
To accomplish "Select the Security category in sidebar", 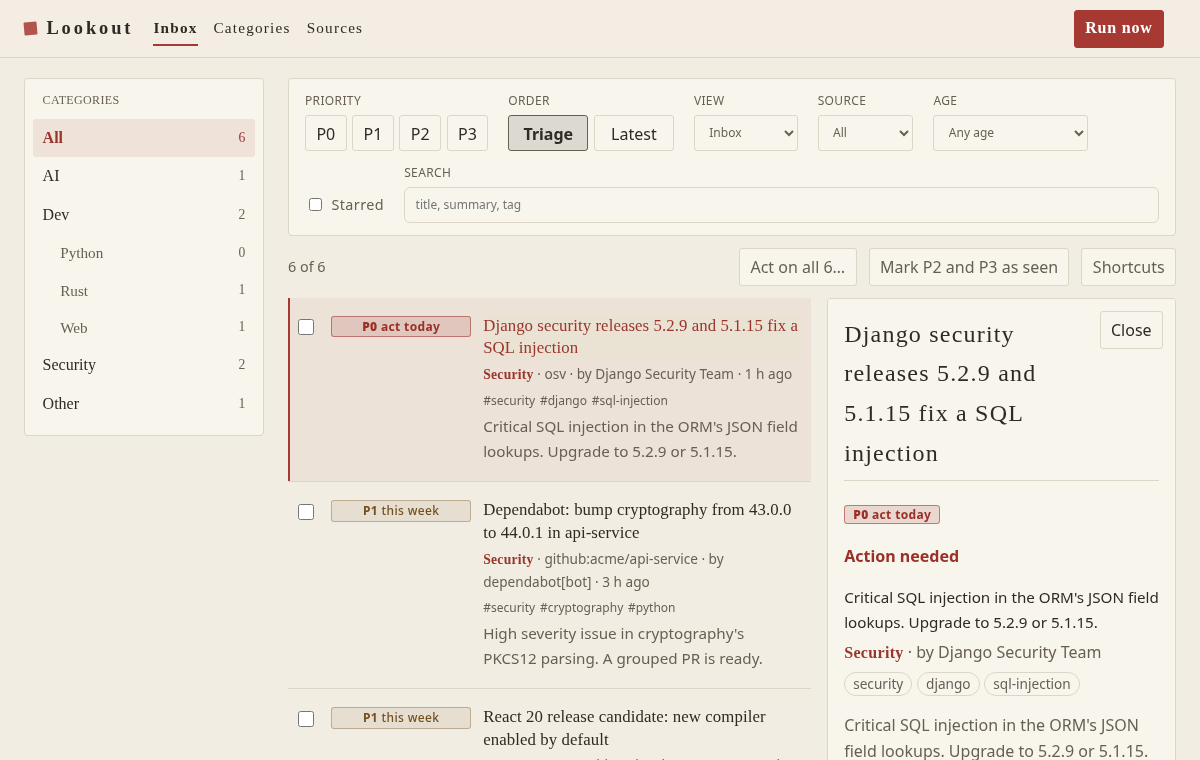I will coord(144,365).
